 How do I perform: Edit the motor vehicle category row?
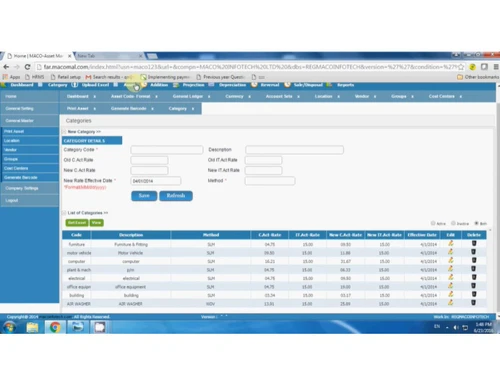[x=450, y=252]
